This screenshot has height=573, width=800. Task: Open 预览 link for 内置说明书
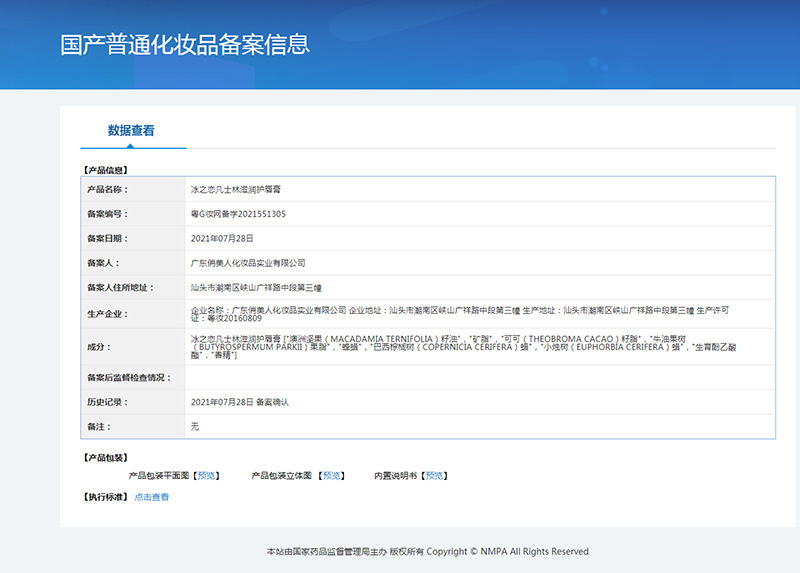[x=434, y=475]
